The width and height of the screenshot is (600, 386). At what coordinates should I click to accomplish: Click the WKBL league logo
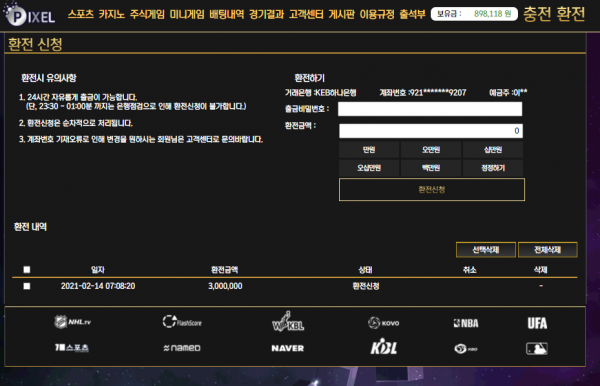(288, 321)
